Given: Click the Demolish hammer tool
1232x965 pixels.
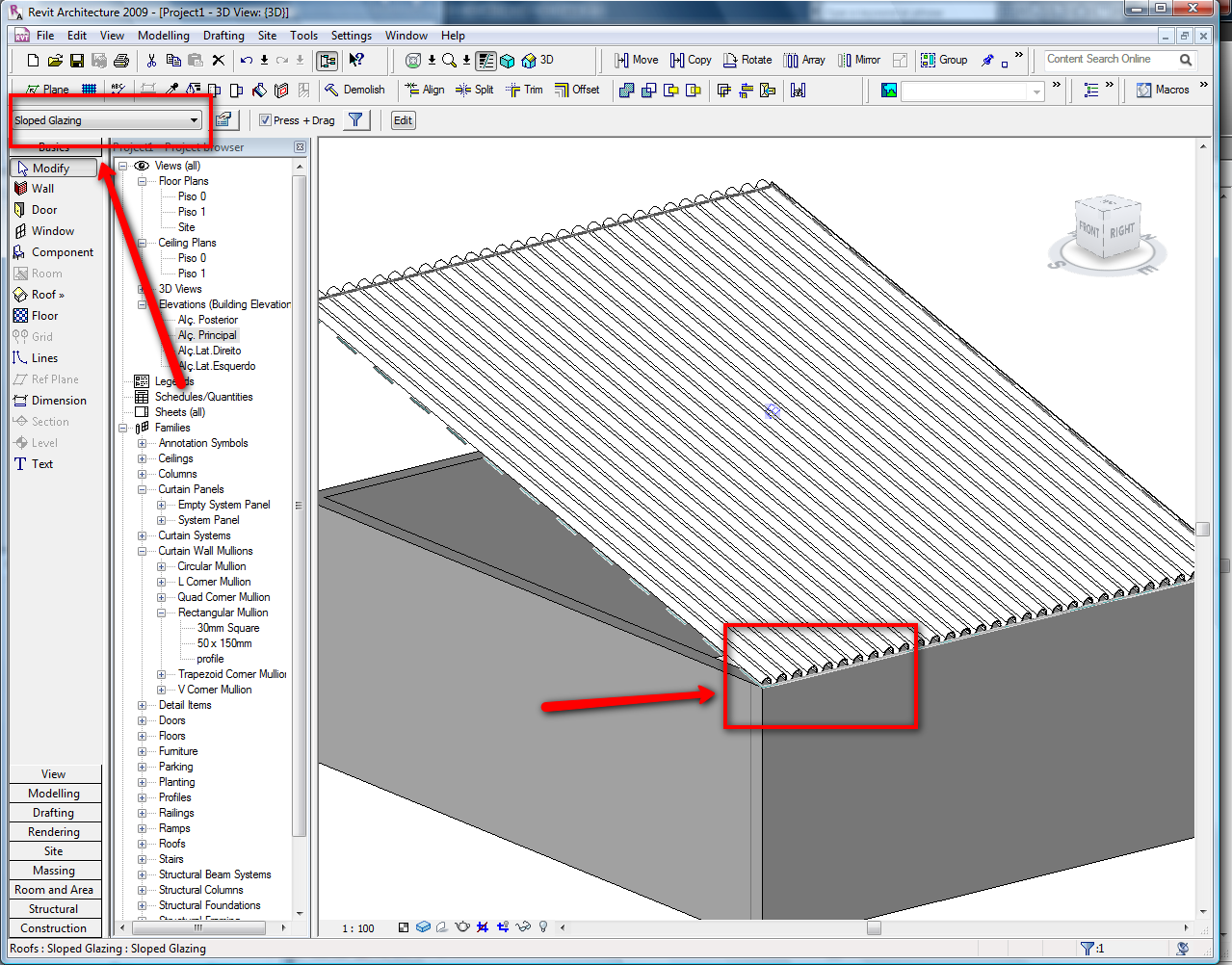Looking at the screenshot, I should [x=354, y=90].
